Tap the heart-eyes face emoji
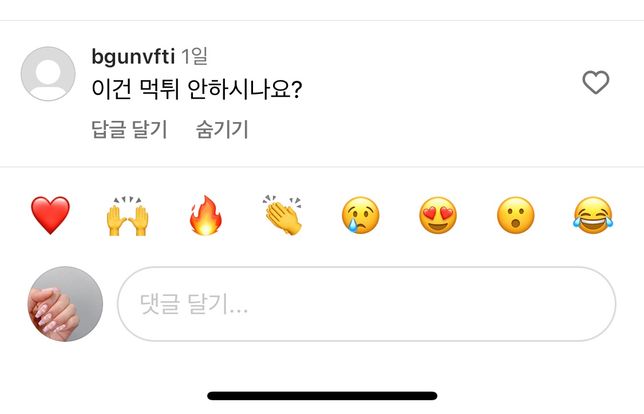This screenshot has width=644, height=414. 438,215
